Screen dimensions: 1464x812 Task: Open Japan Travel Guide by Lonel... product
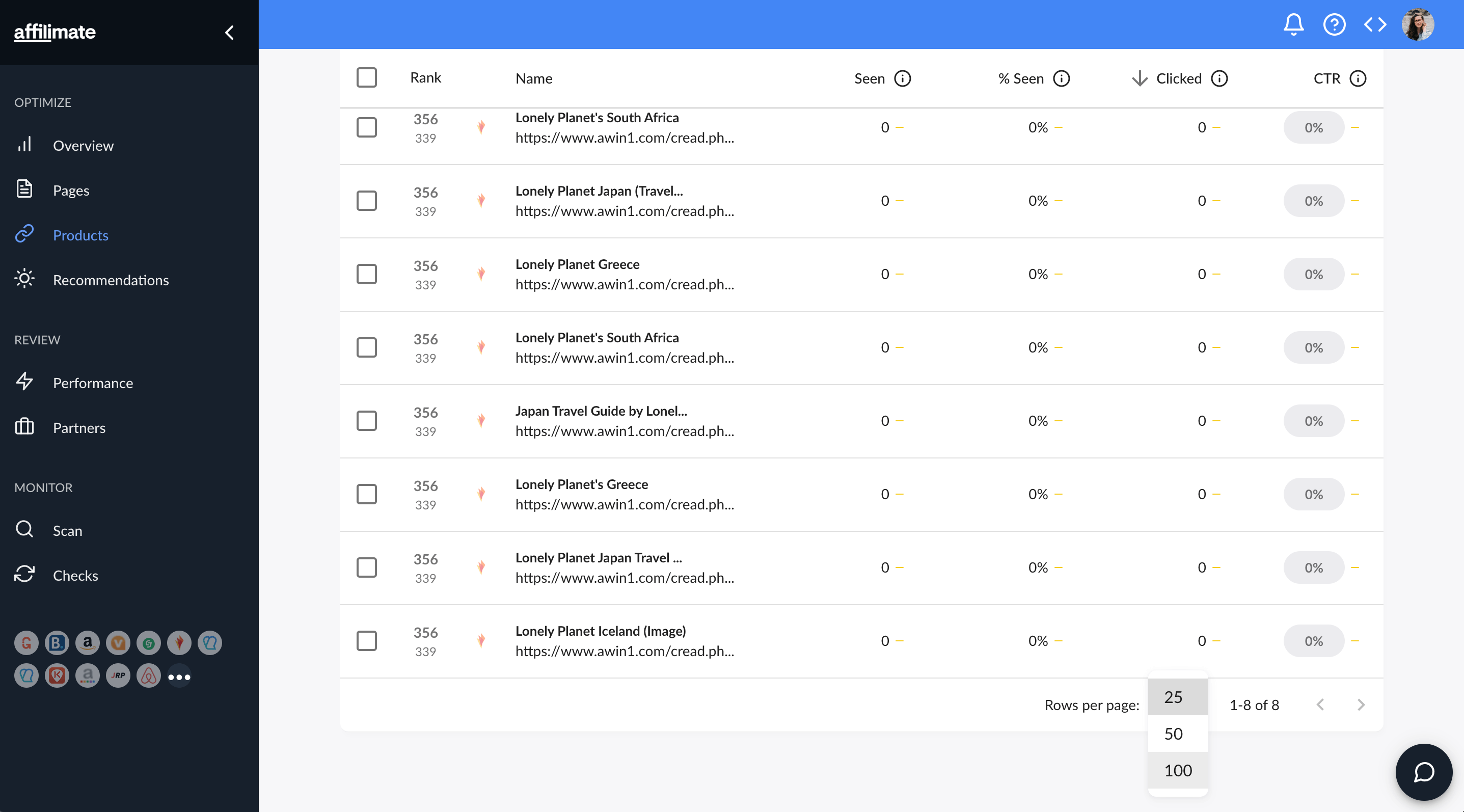pyautogui.click(x=601, y=411)
